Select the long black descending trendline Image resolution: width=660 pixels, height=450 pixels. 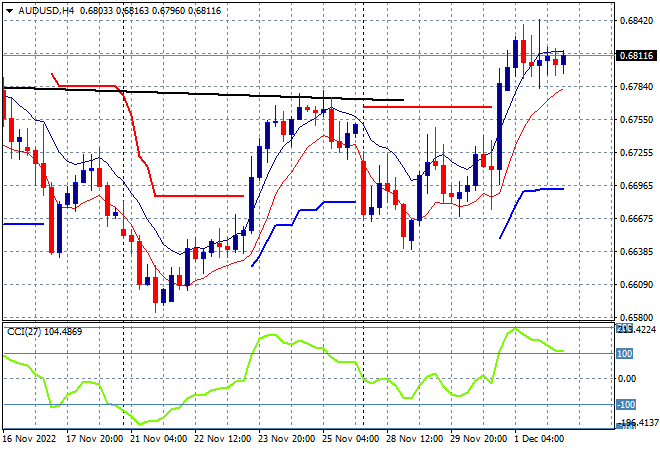click(x=203, y=94)
